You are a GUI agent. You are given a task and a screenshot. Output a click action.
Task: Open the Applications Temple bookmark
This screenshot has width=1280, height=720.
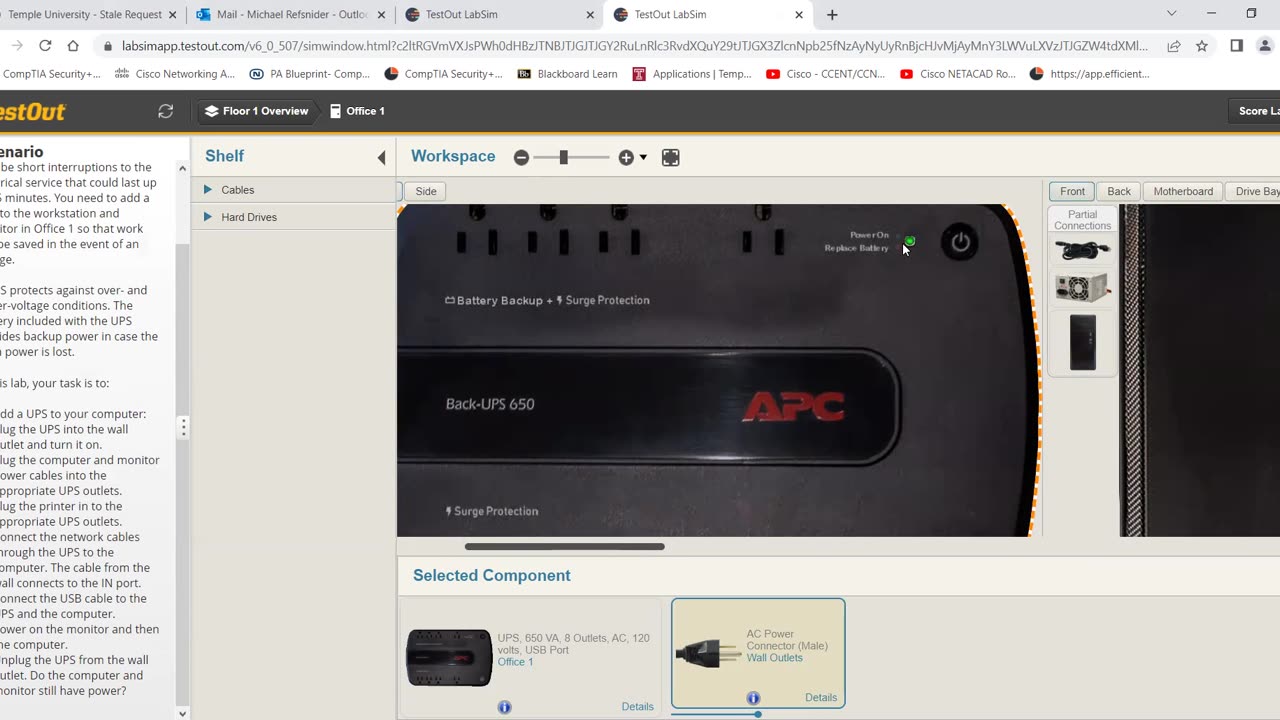[692, 74]
